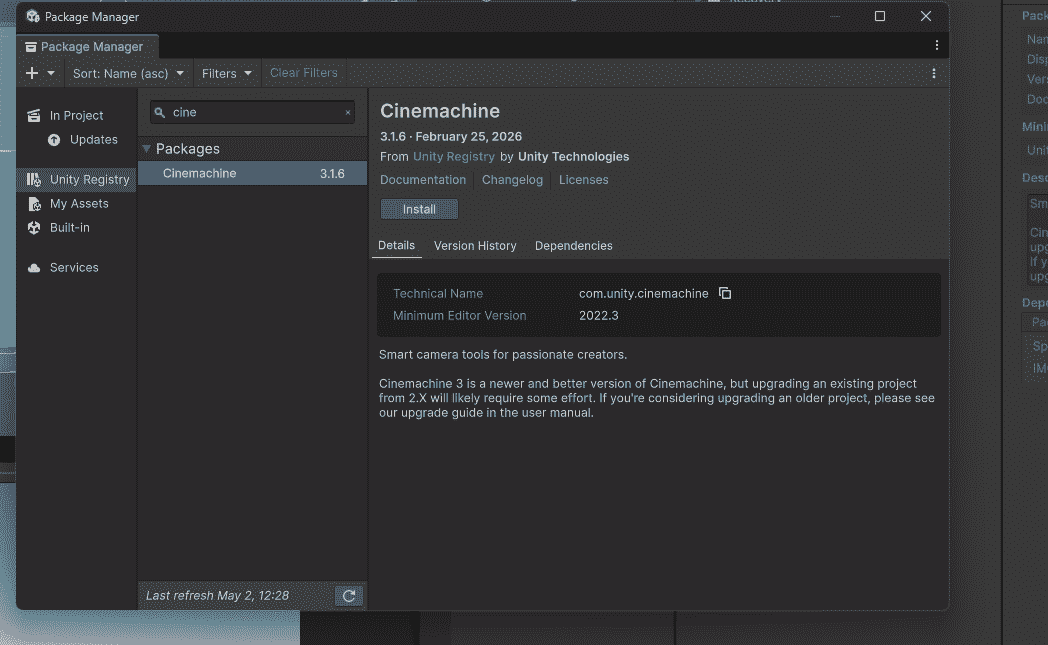
Task: Click the 2022.3 minimum editor version value
Action: (x=598, y=315)
